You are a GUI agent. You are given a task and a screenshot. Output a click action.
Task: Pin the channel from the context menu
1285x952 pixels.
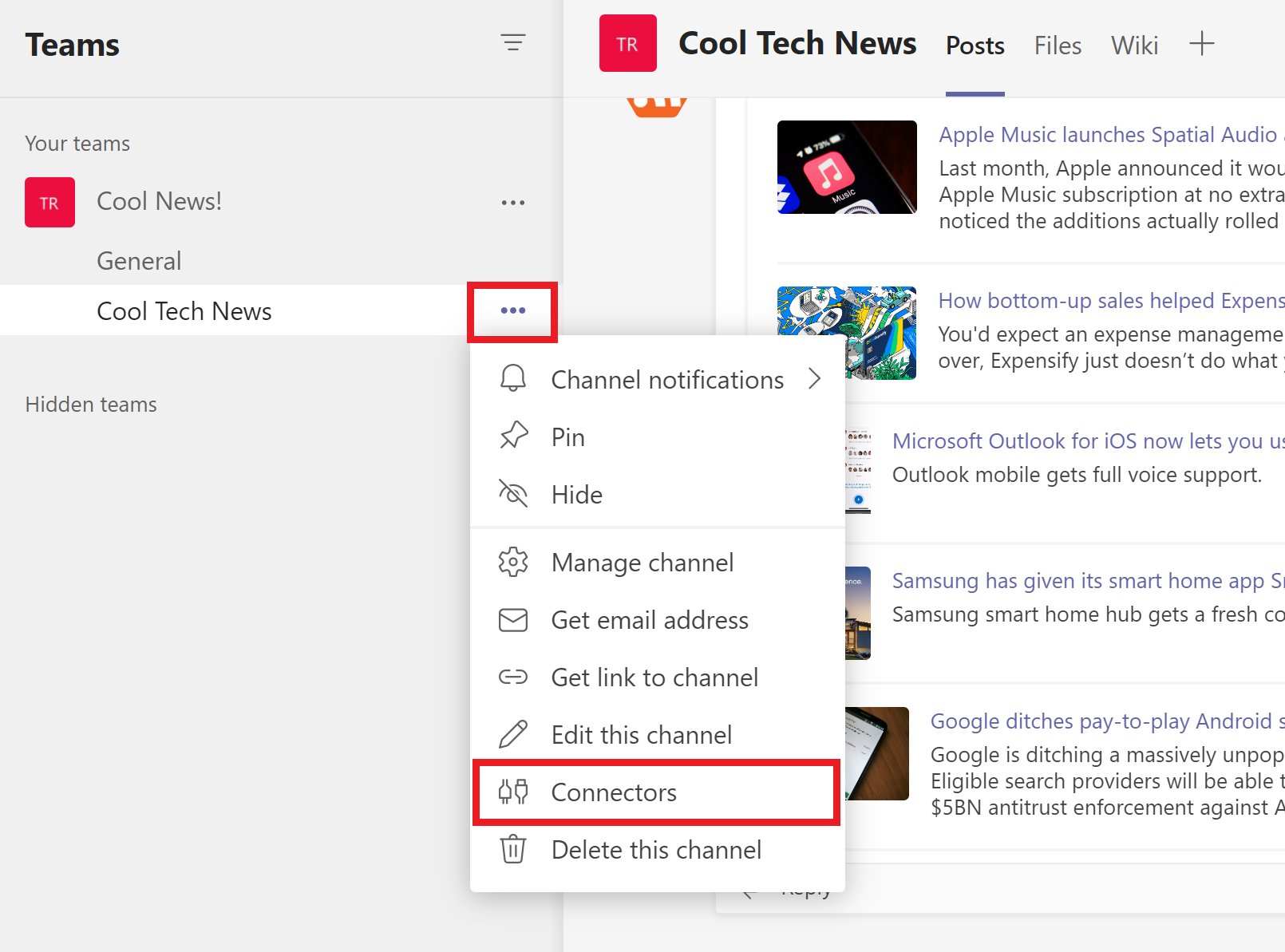click(x=568, y=436)
